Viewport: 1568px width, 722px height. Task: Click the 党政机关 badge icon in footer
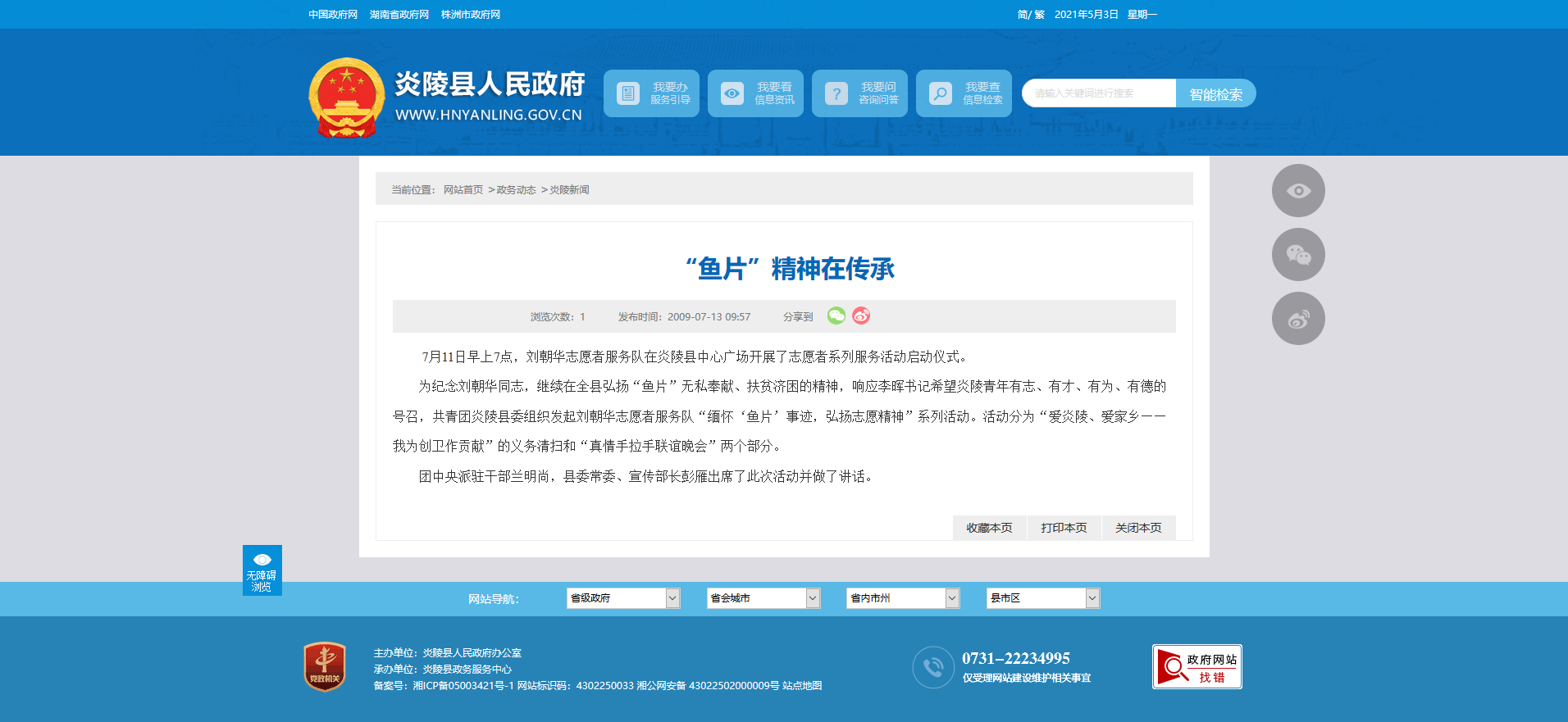point(325,666)
